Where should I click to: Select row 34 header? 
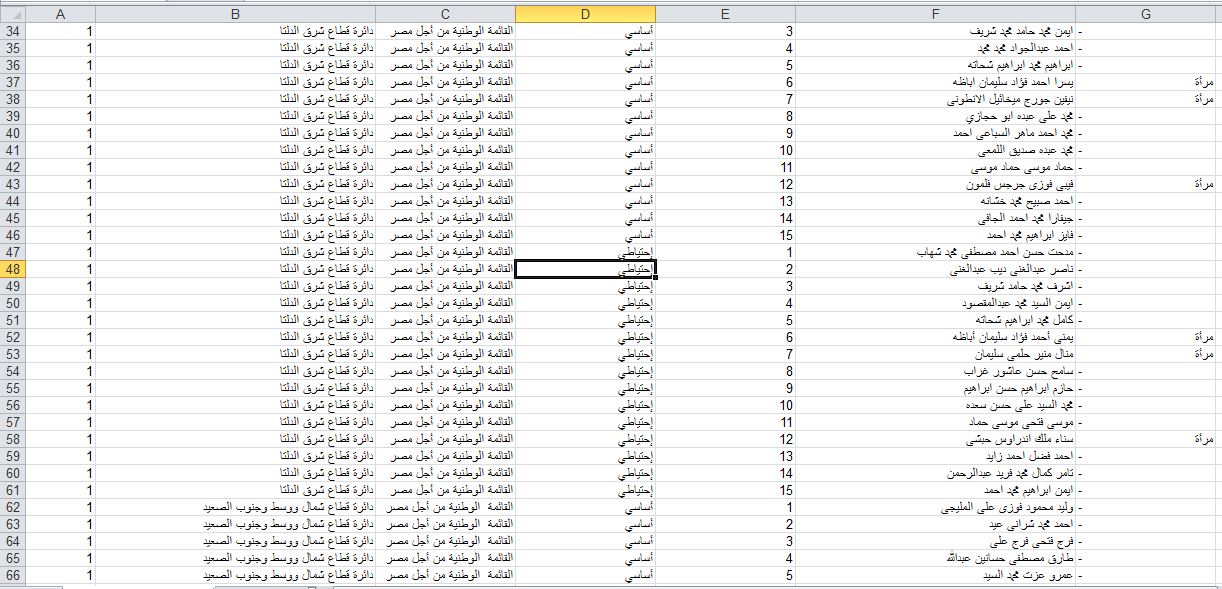pos(12,31)
